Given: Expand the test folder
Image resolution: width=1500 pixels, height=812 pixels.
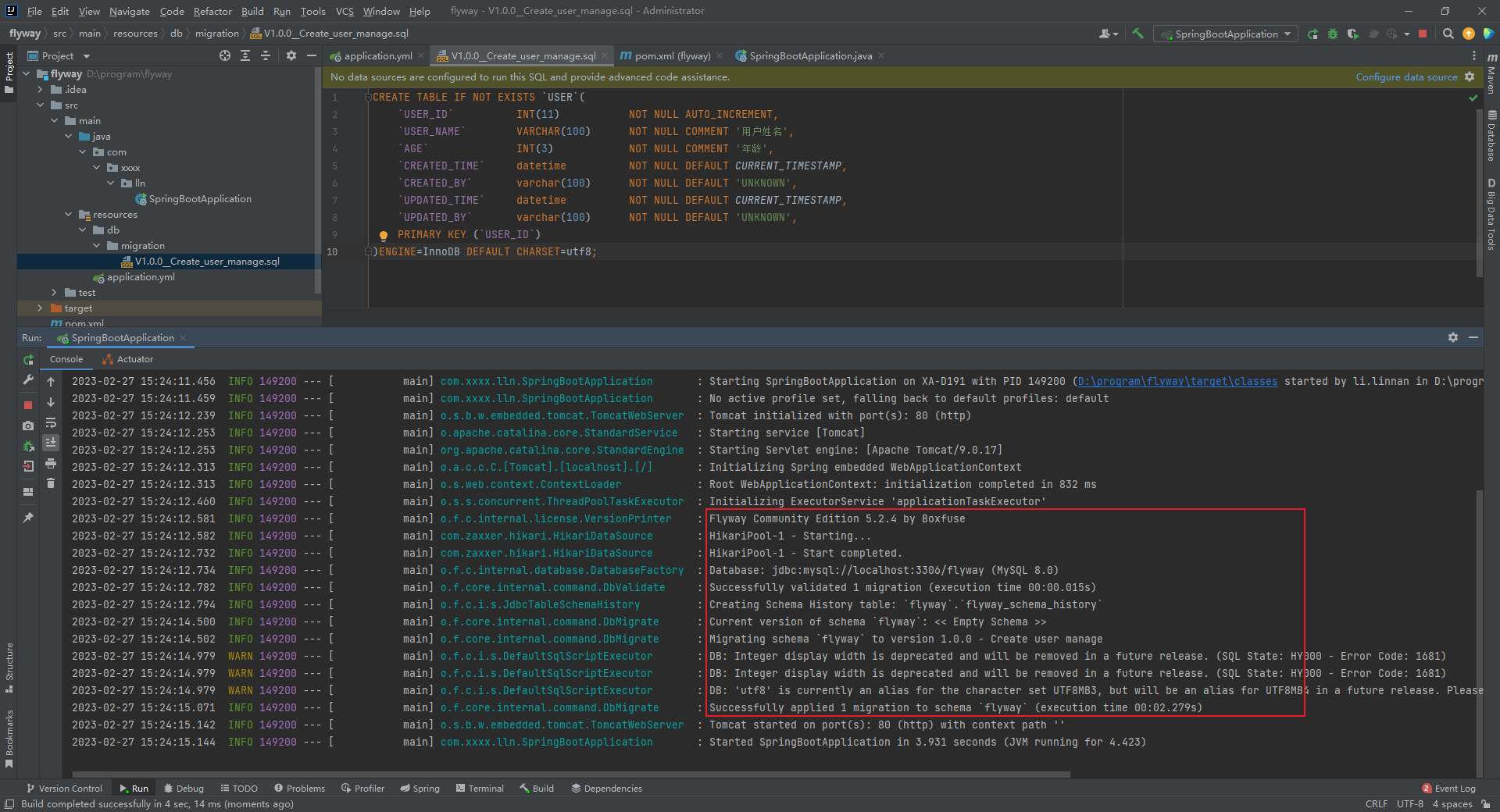Looking at the screenshot, I should (x=53, y=292).
